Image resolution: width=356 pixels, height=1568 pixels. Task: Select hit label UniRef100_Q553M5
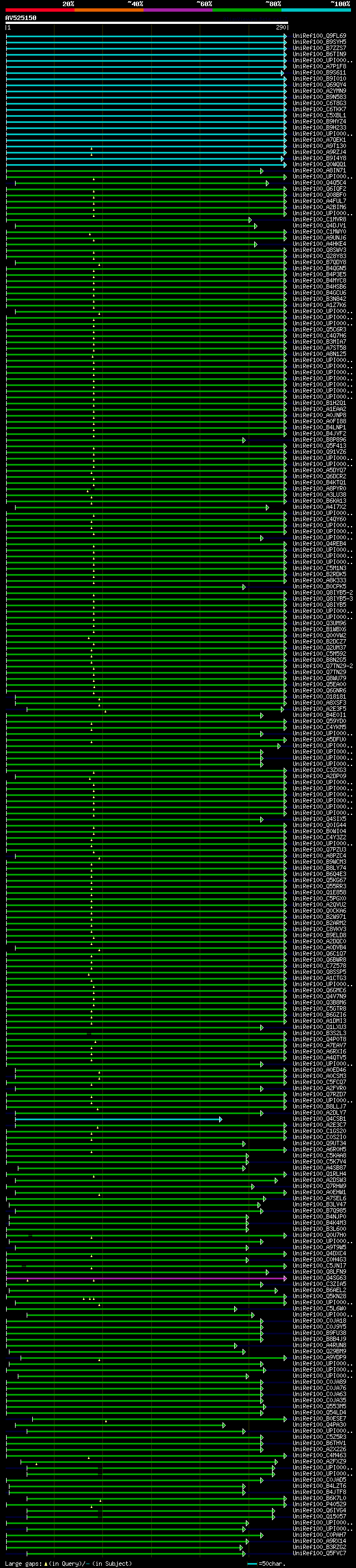[x=319, y=1406]
